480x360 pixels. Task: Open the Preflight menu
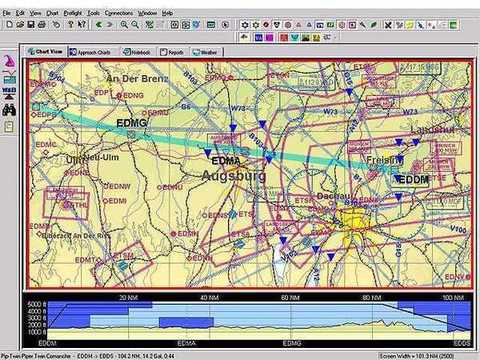click(73, 13)
